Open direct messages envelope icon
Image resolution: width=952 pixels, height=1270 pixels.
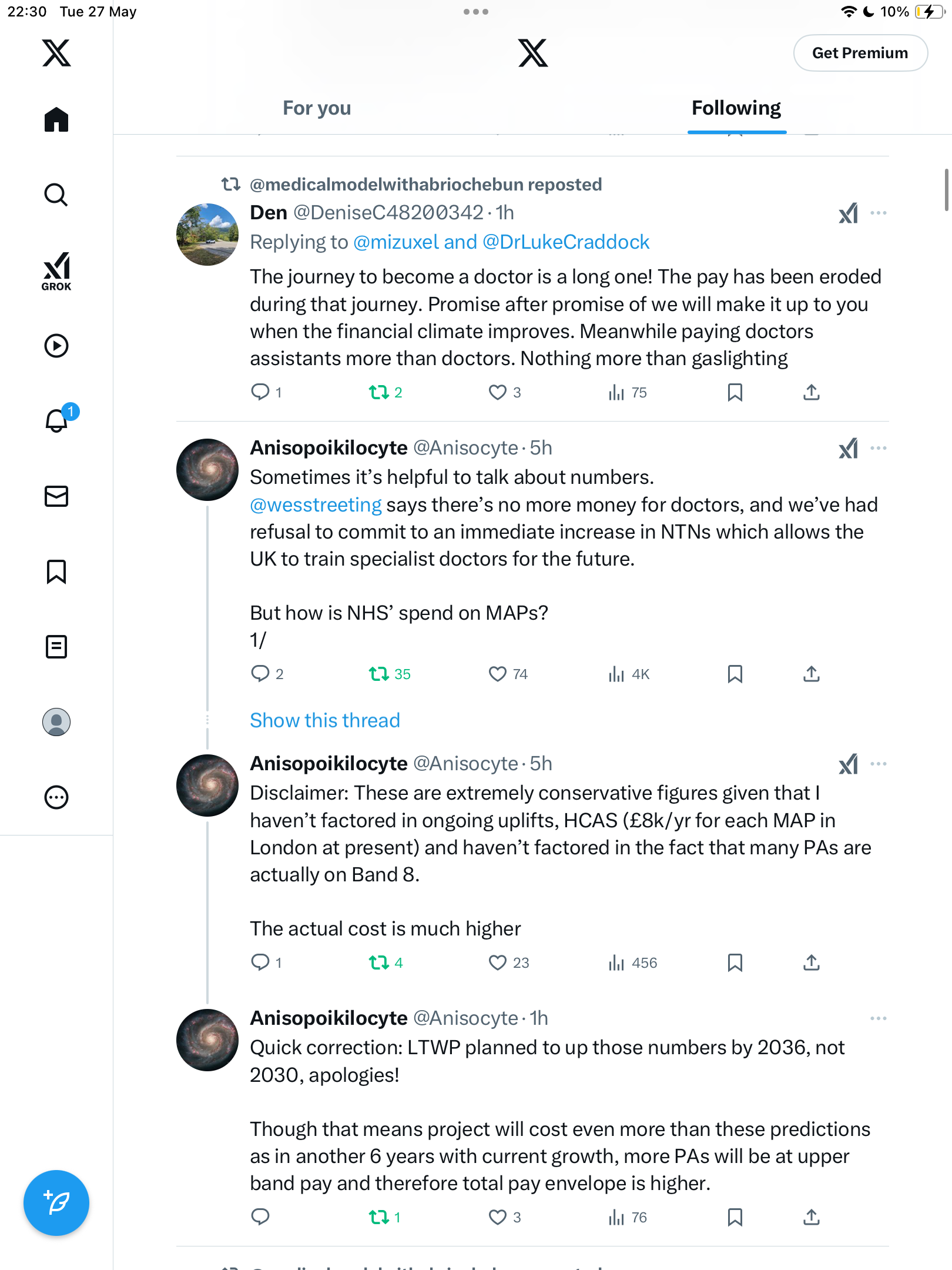pyautogui.click(x=56, y=496)
